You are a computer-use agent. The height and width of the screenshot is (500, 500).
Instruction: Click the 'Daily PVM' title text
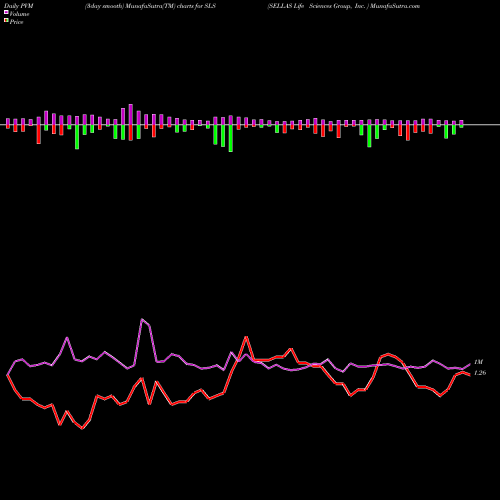click(19, 6)
